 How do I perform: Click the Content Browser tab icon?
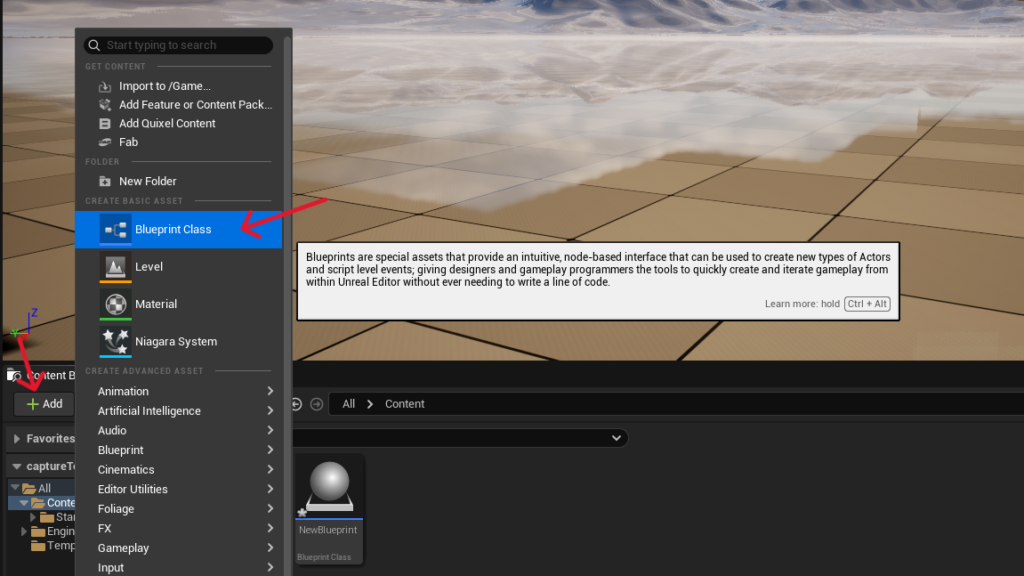14,376
